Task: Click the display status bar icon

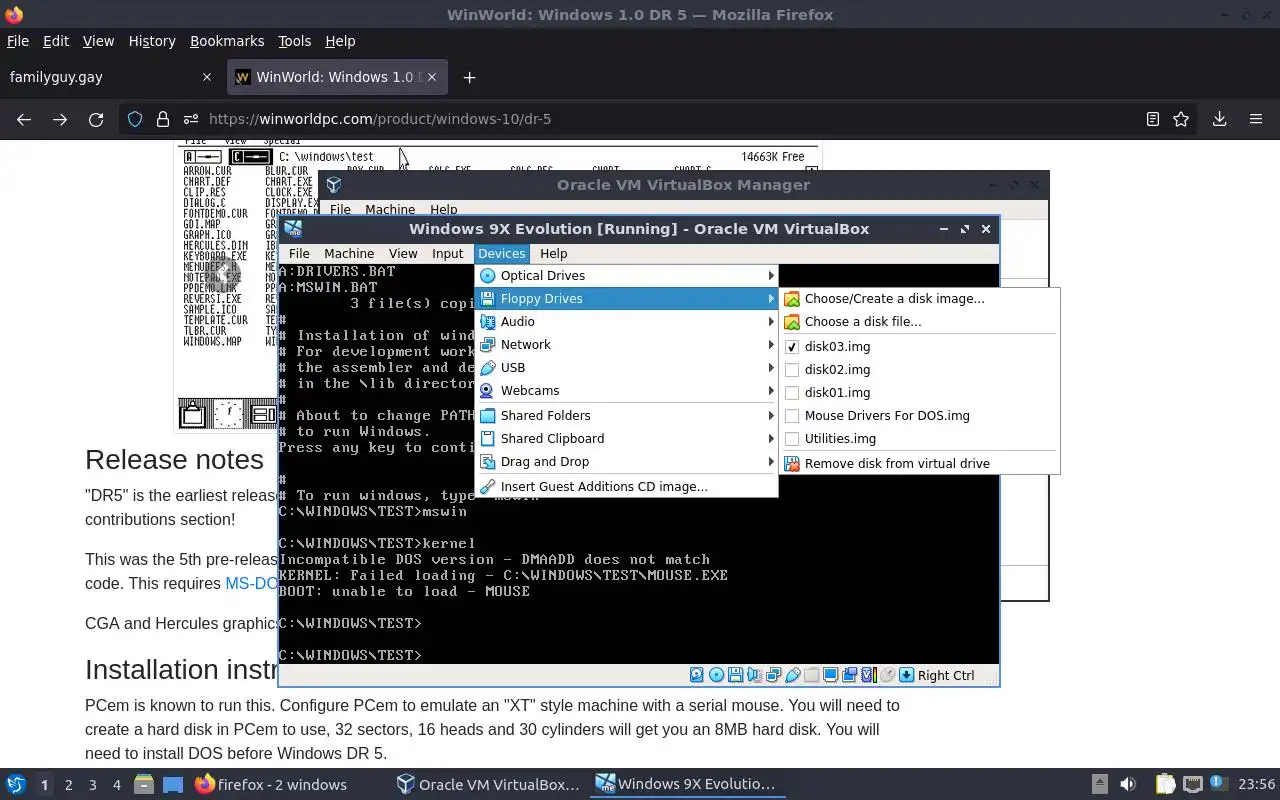Action: click(x=830, y=675)
